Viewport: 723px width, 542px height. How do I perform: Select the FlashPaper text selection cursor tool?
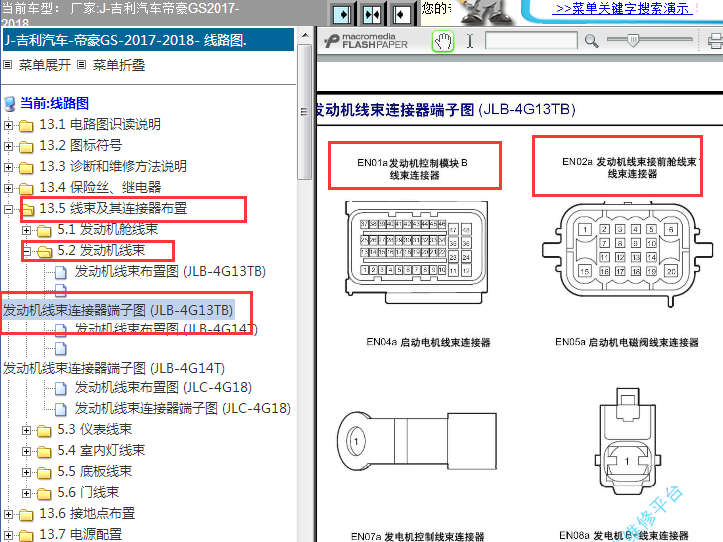(469, 41)
